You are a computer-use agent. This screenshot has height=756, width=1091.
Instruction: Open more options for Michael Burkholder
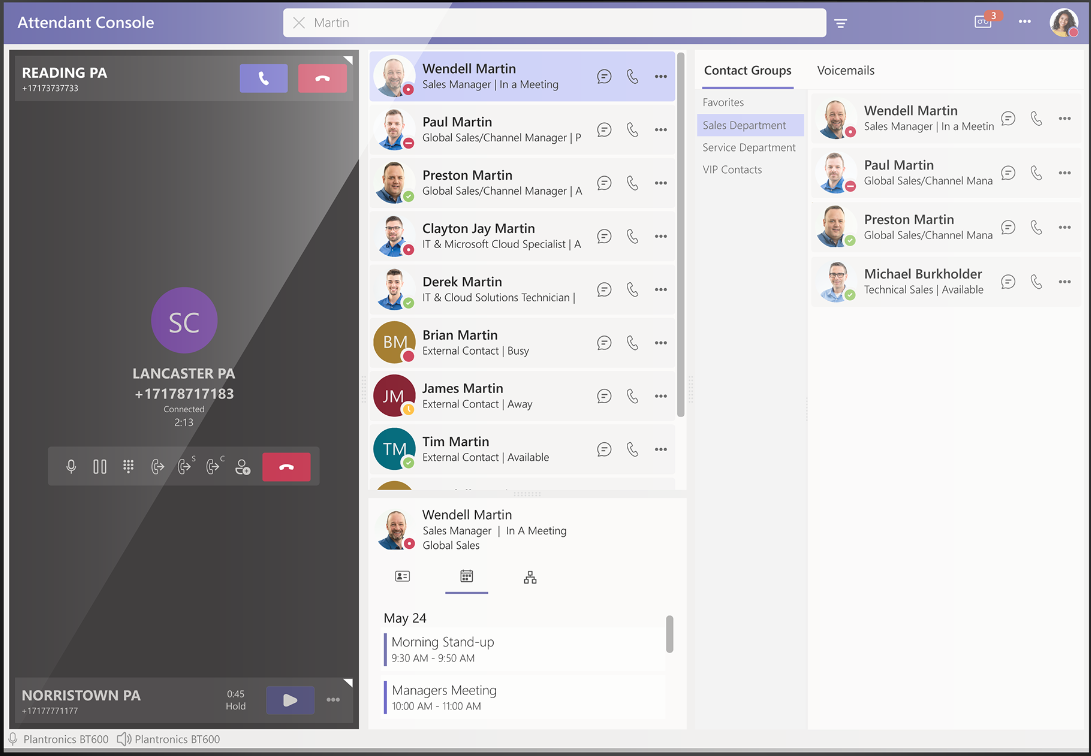(1065, 282)
